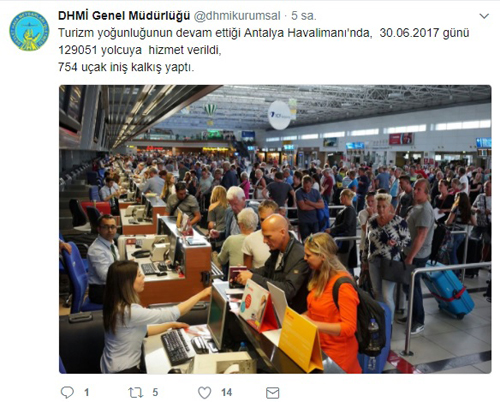Viewport: 500px width, 402px height.
Task: Open the @dhmikurumsal handle link
Action: pyautogui.click(x=237, y=16)
